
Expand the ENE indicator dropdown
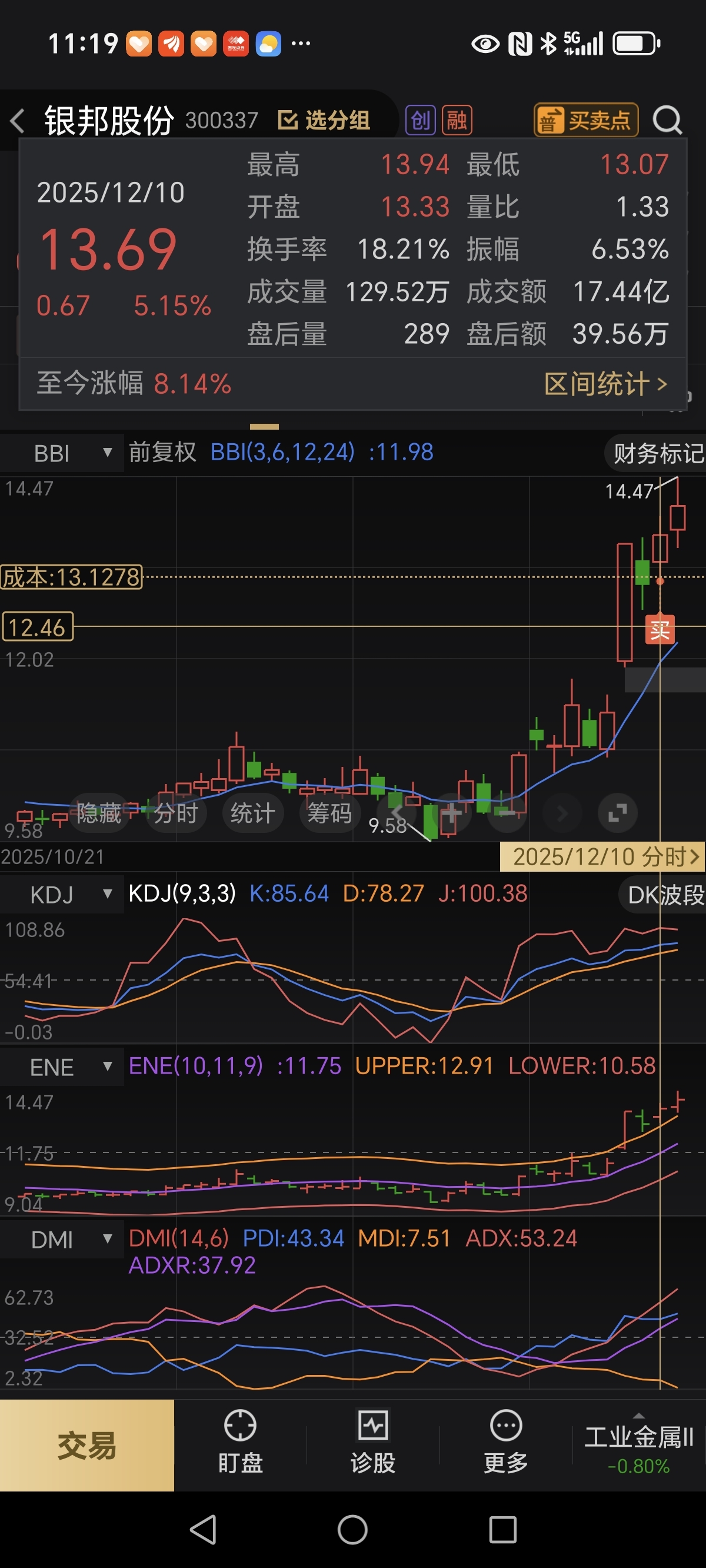[61, 1067]
